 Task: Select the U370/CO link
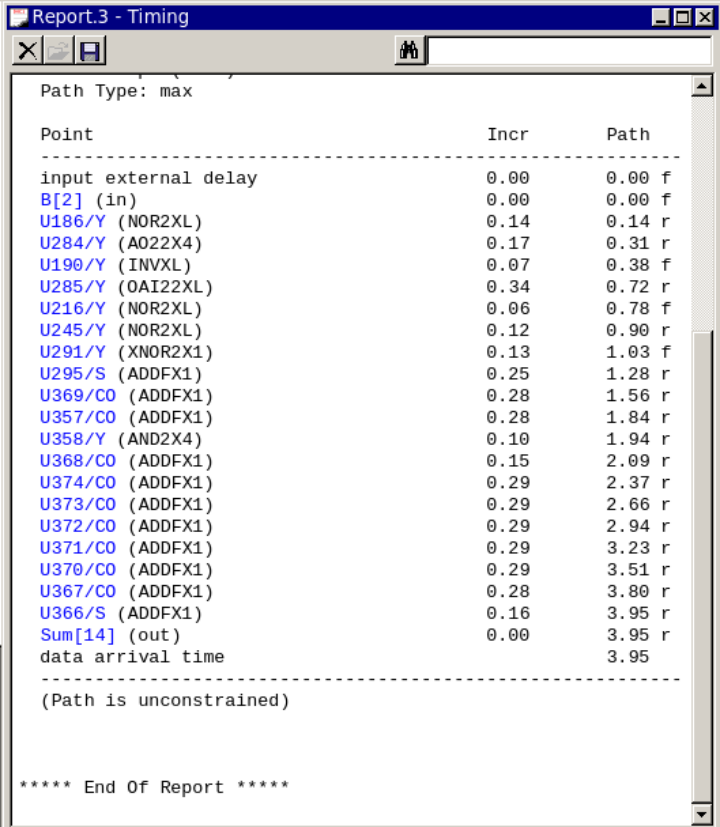[x=78, y=570]
